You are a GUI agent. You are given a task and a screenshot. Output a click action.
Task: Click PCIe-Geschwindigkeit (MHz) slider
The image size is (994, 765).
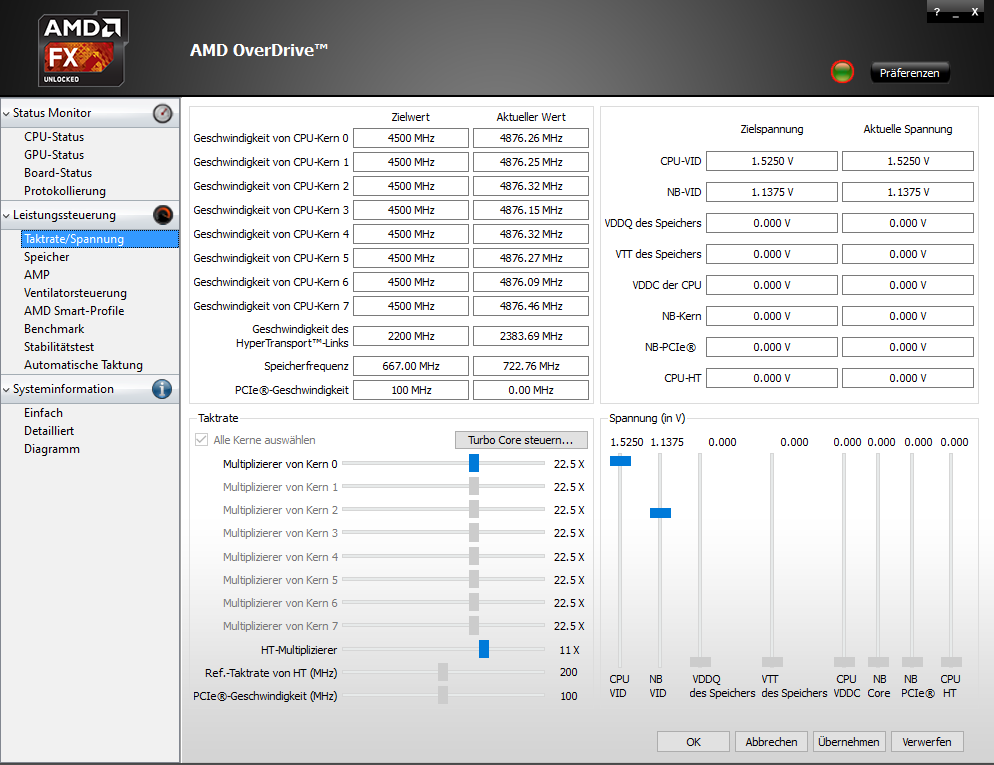[443, 695]
